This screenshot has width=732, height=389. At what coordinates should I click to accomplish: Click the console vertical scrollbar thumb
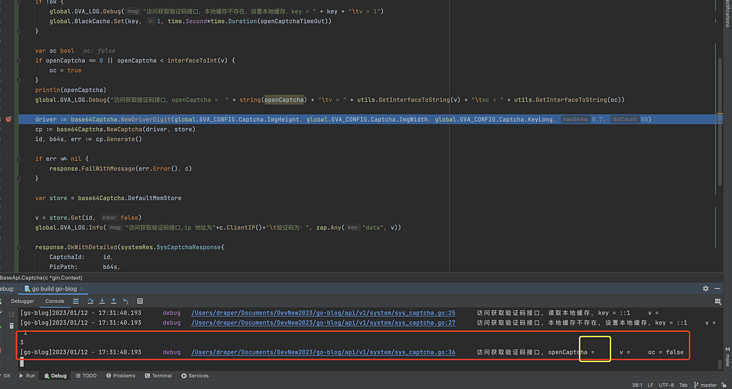(720, 363)
